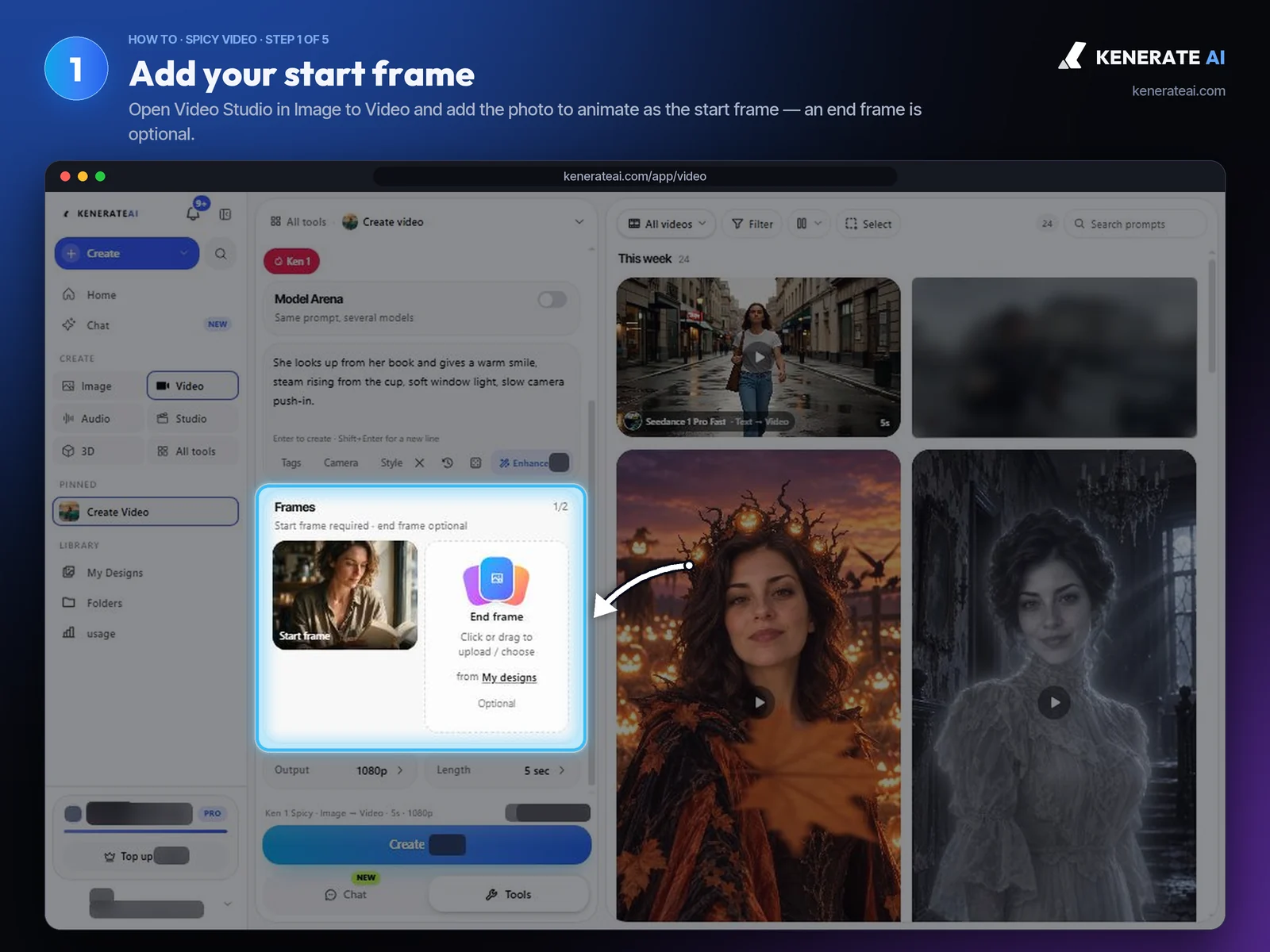
Task: Open the prompt history clock icon
Action: [448, 463]
